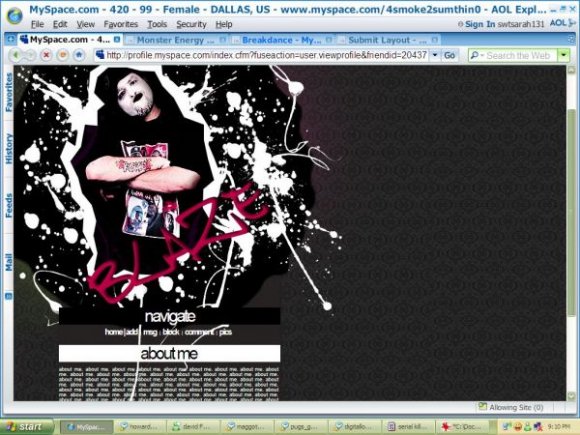Click the MySpace favicon in address bar
The width and height of the screenshot is (580, 435).
100,55
